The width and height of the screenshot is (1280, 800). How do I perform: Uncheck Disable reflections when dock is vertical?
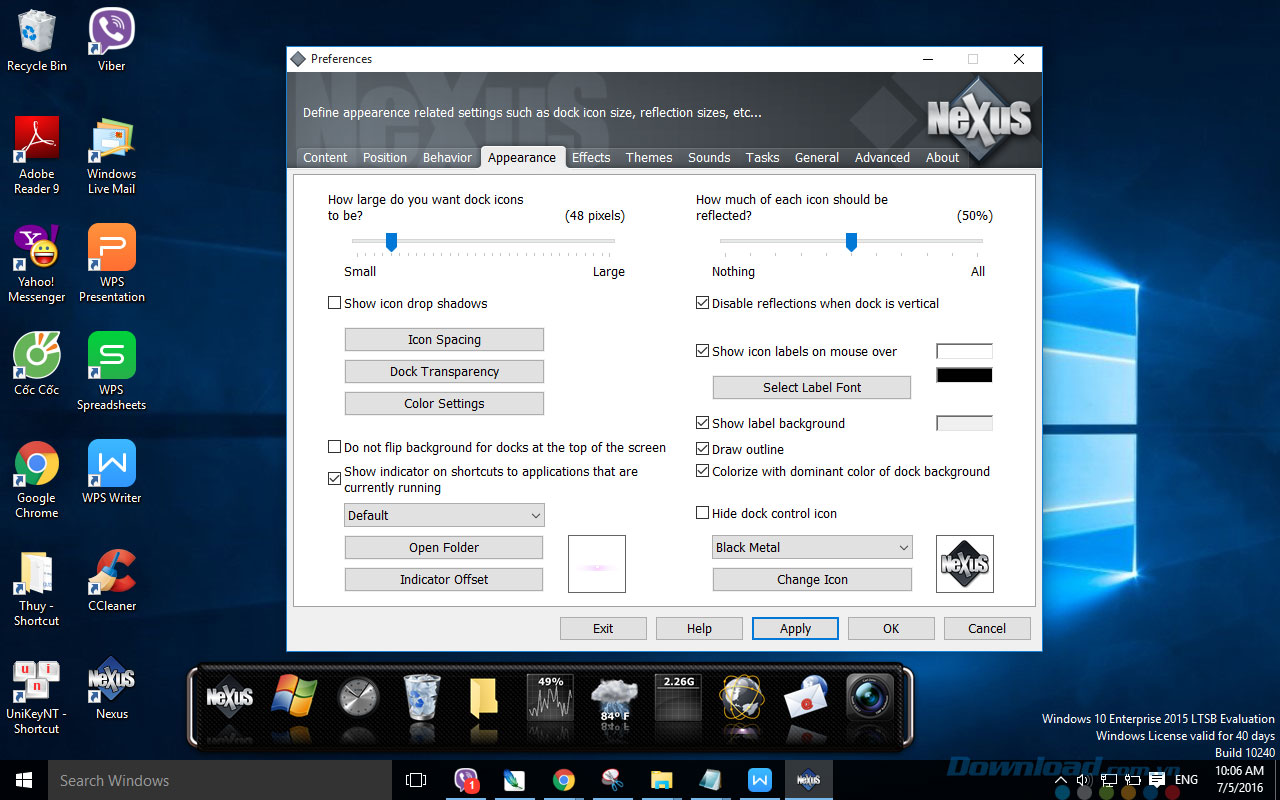(x=702, y=303)
